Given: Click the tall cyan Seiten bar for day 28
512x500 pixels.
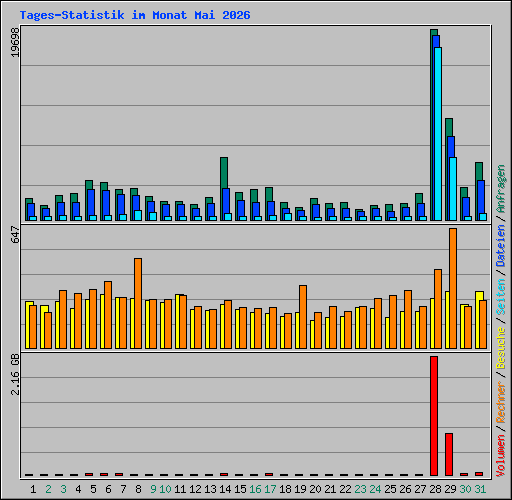Looking at the screenshot, I should 438,134.
